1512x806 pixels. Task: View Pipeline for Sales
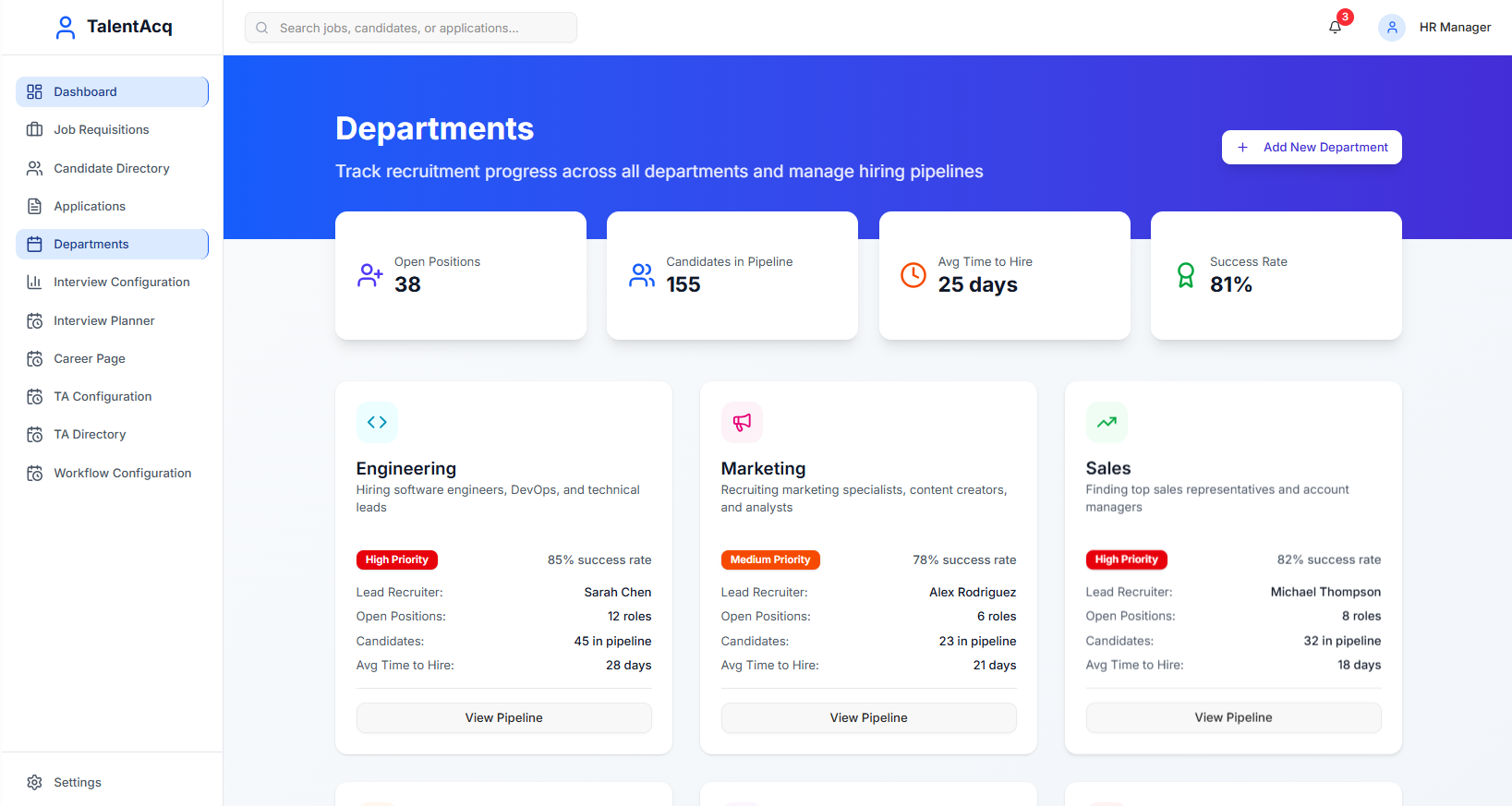pyautogui.click(x=1234, y=717)
